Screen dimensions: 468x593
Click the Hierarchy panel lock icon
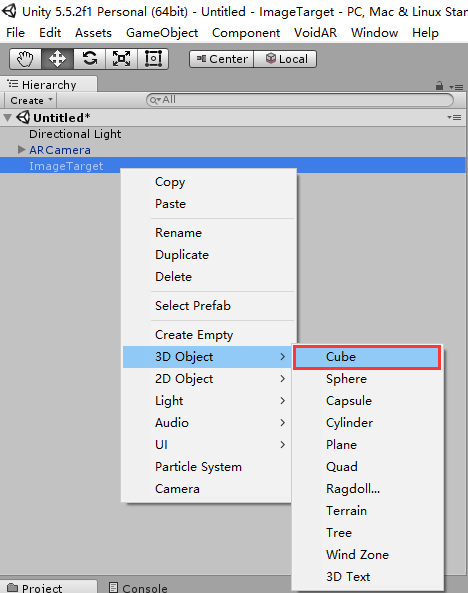tap(439, 86)
